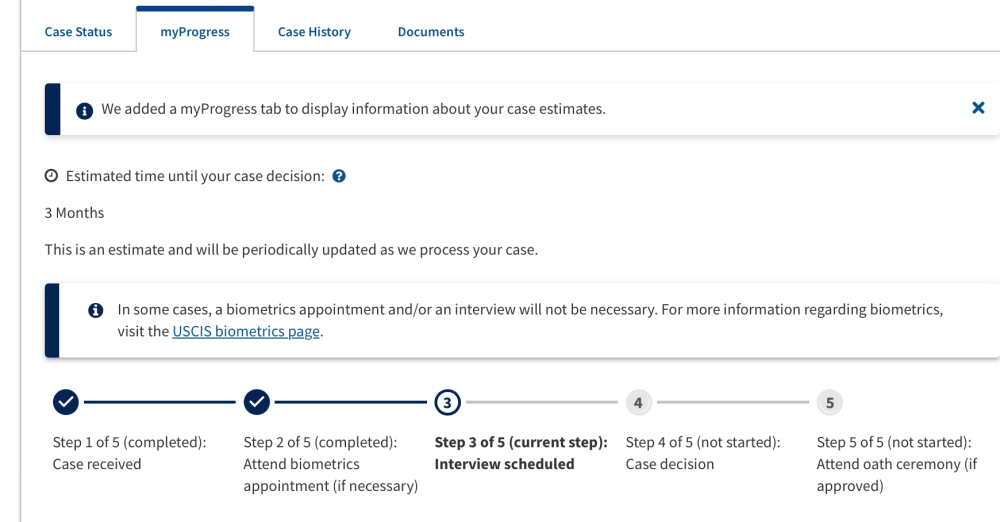Click the step 3 current circle

[x=447, y=403]
